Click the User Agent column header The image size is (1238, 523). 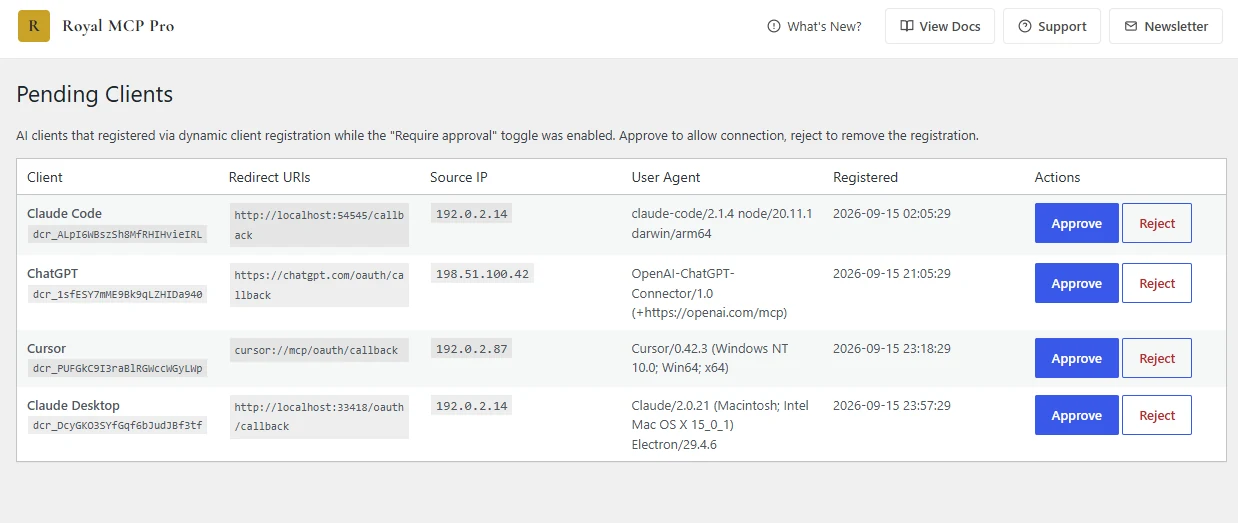coord(666,177)
